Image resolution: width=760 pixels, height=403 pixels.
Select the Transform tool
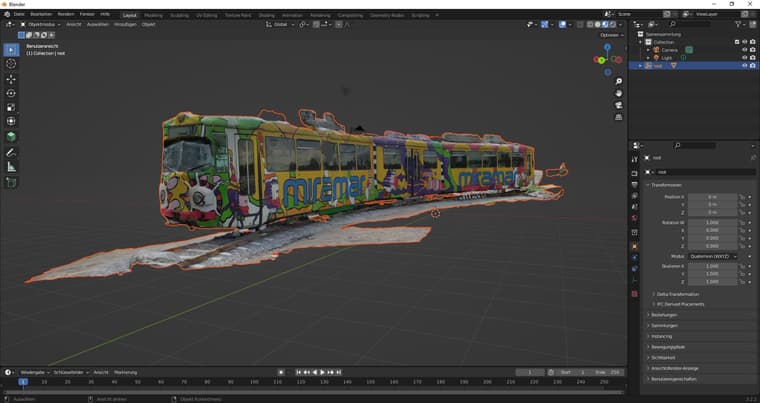pos(11,121)
